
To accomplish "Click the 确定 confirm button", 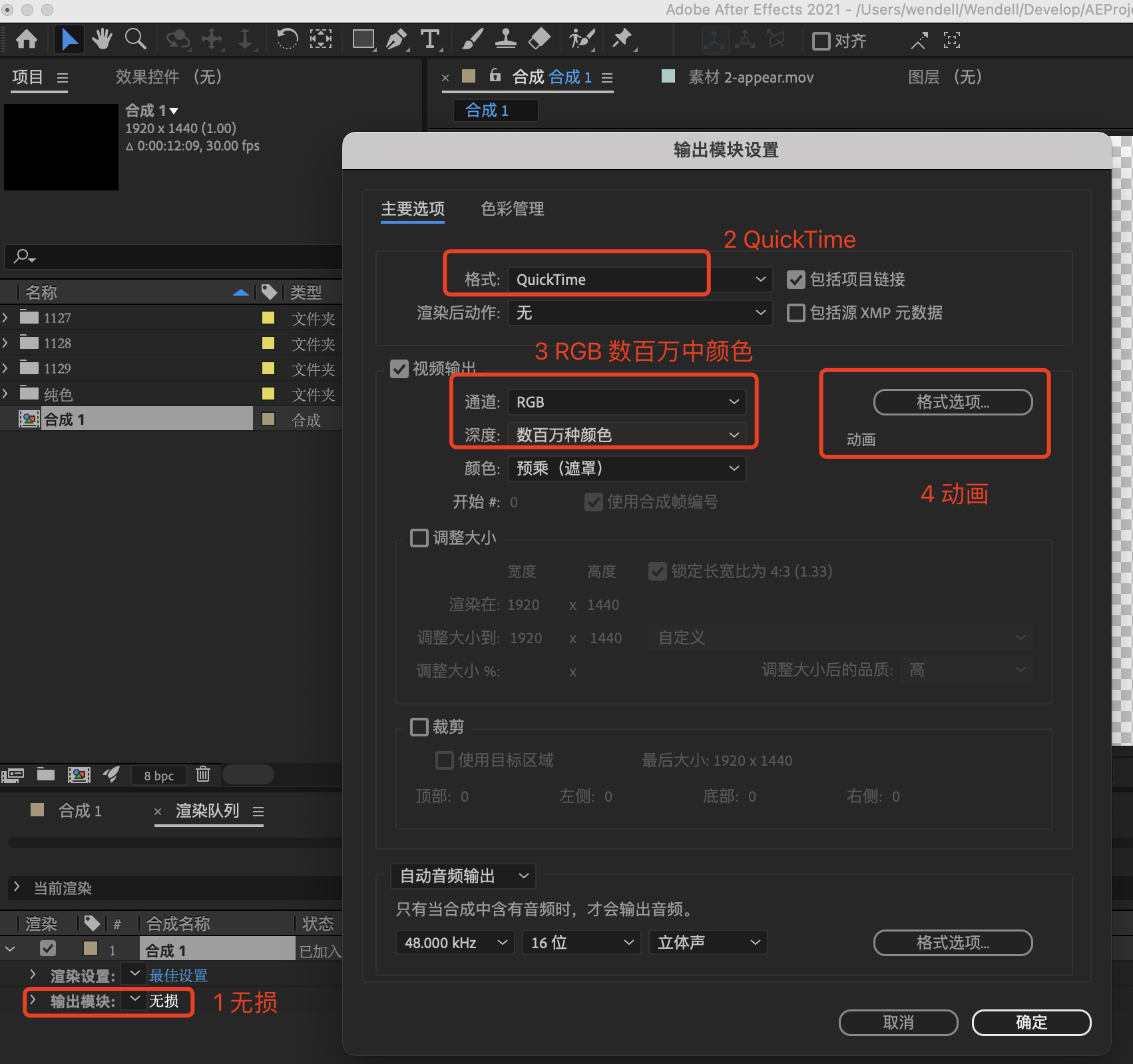I will (1031, 1023).
